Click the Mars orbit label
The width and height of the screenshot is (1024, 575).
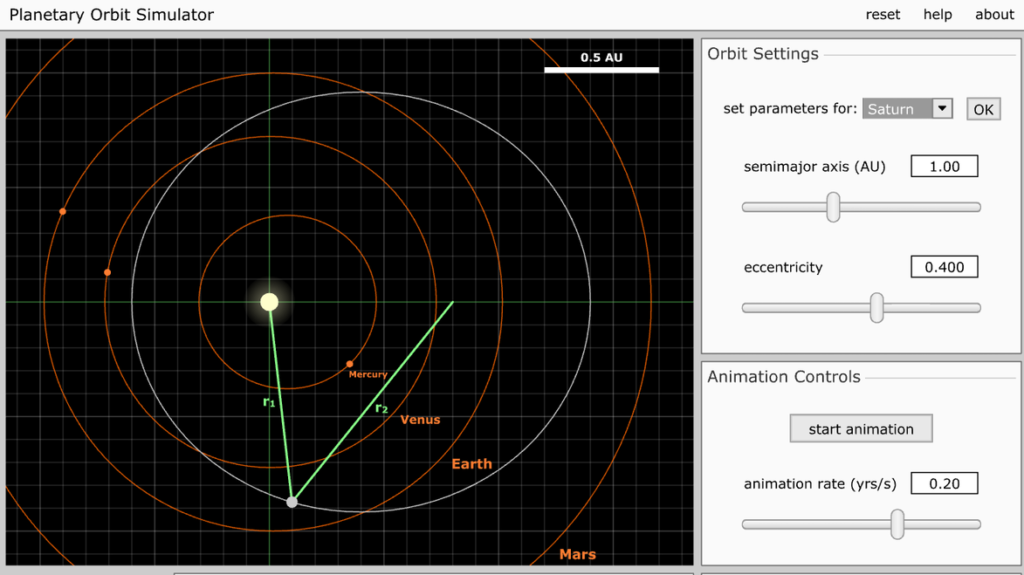[x=577, y=555]
